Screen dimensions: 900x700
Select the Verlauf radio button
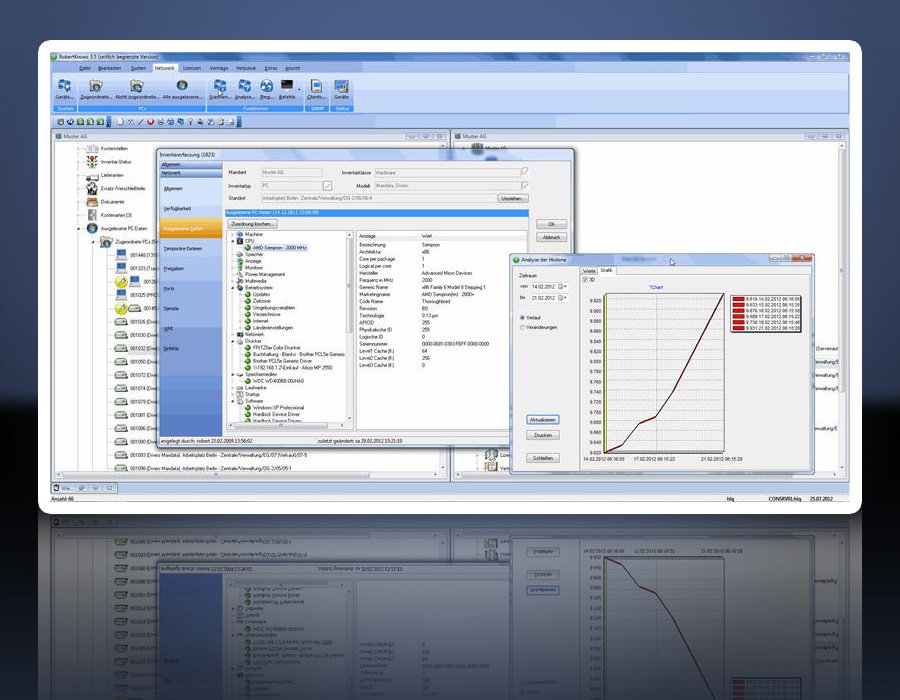coord(522,317)
